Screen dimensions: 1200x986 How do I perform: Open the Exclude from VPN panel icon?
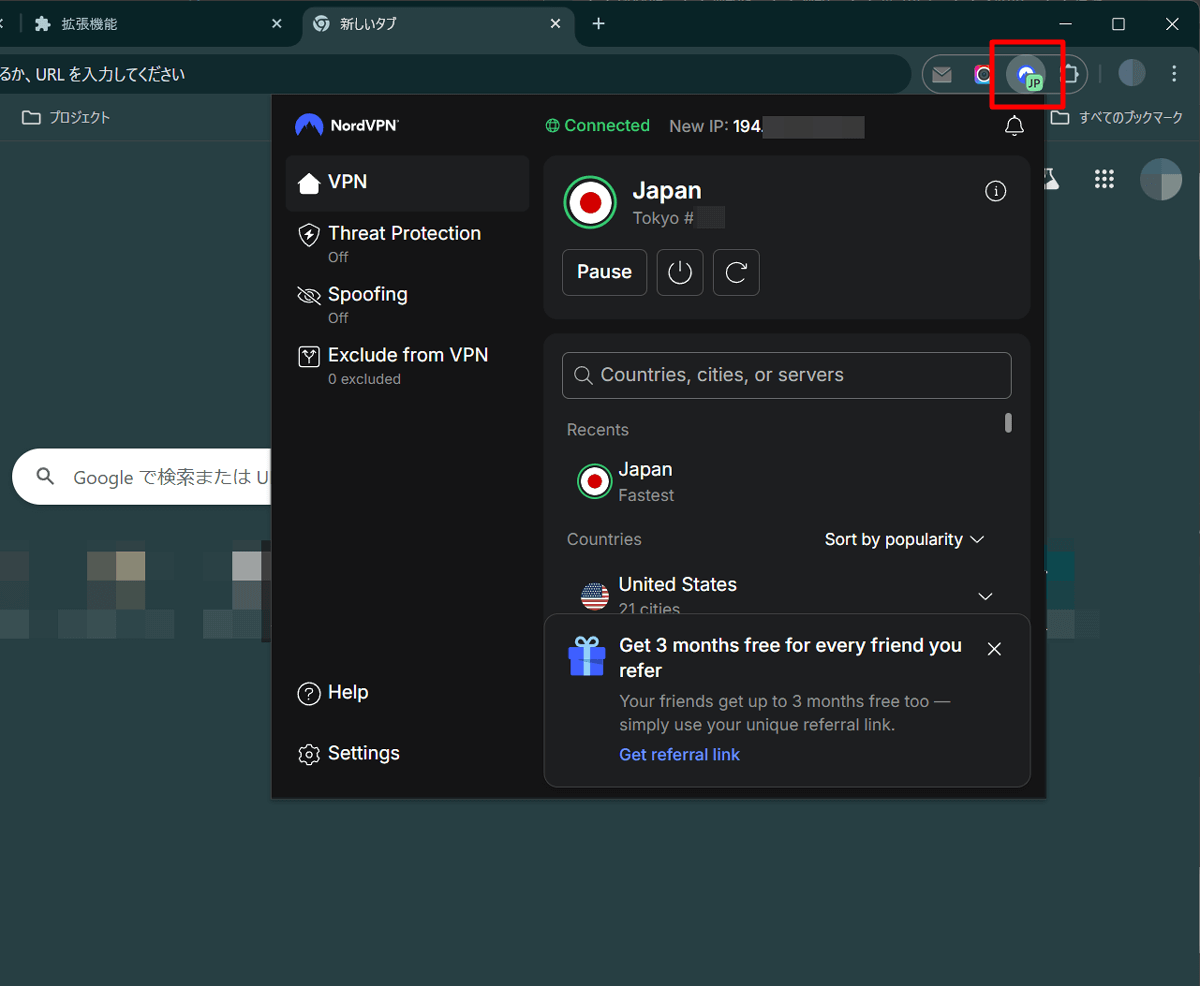(x=309, y=356)
